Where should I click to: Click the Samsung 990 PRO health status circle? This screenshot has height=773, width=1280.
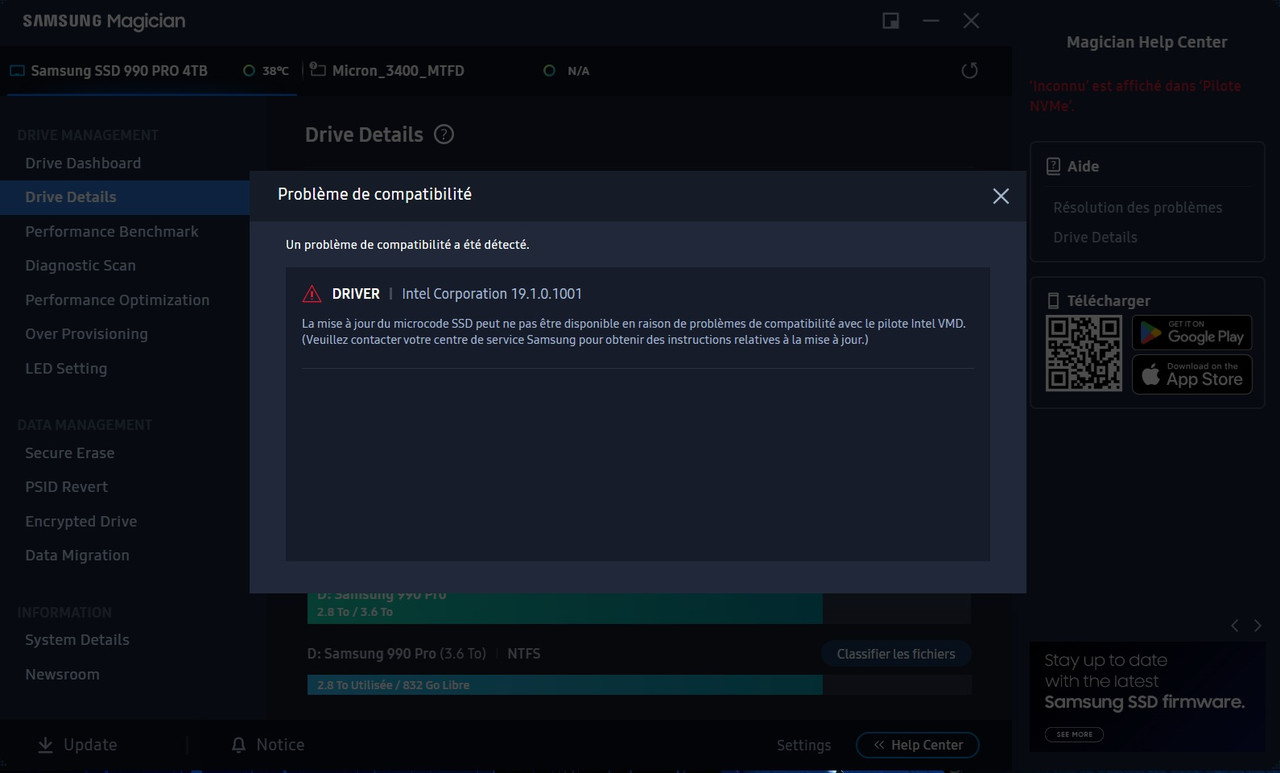pos(249,71)
